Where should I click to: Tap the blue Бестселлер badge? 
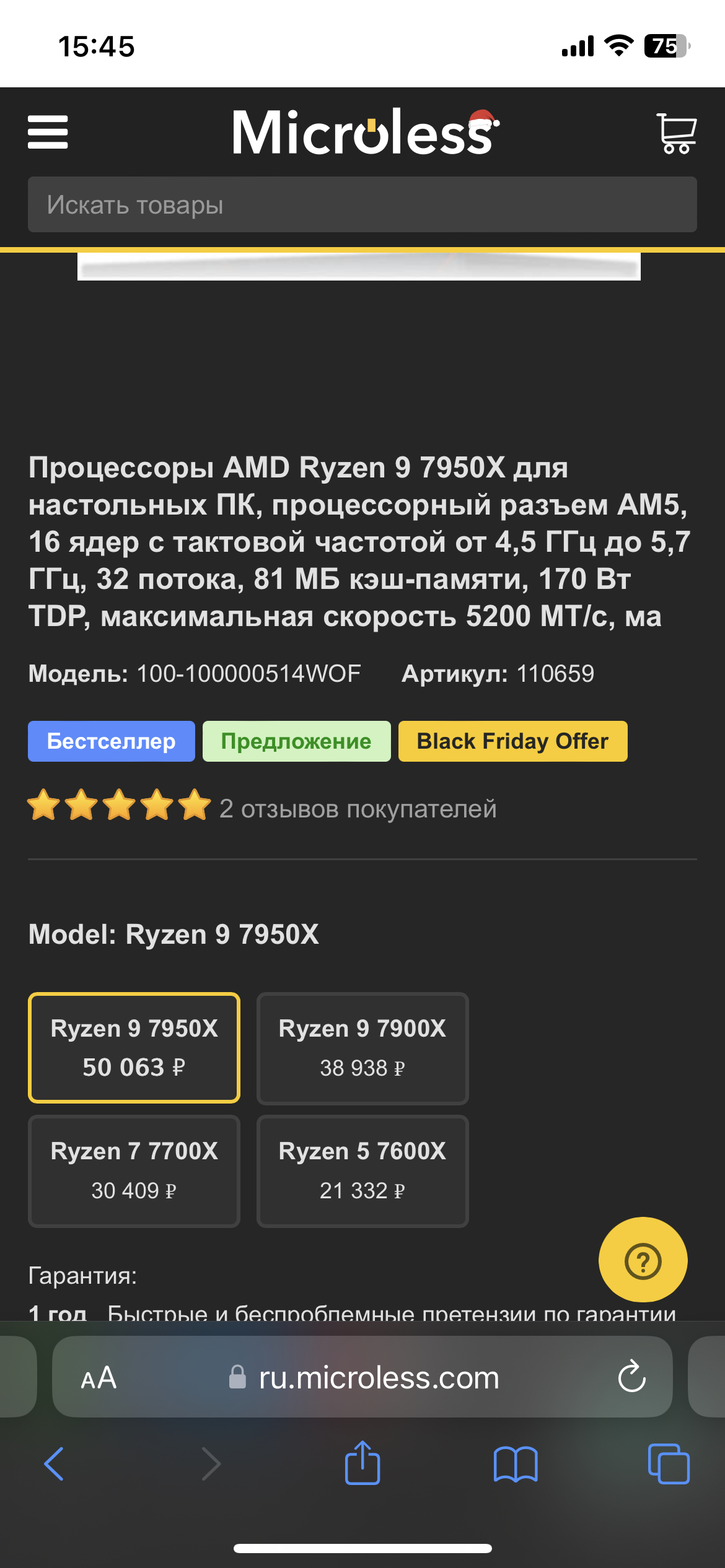(x=112, y=741)
